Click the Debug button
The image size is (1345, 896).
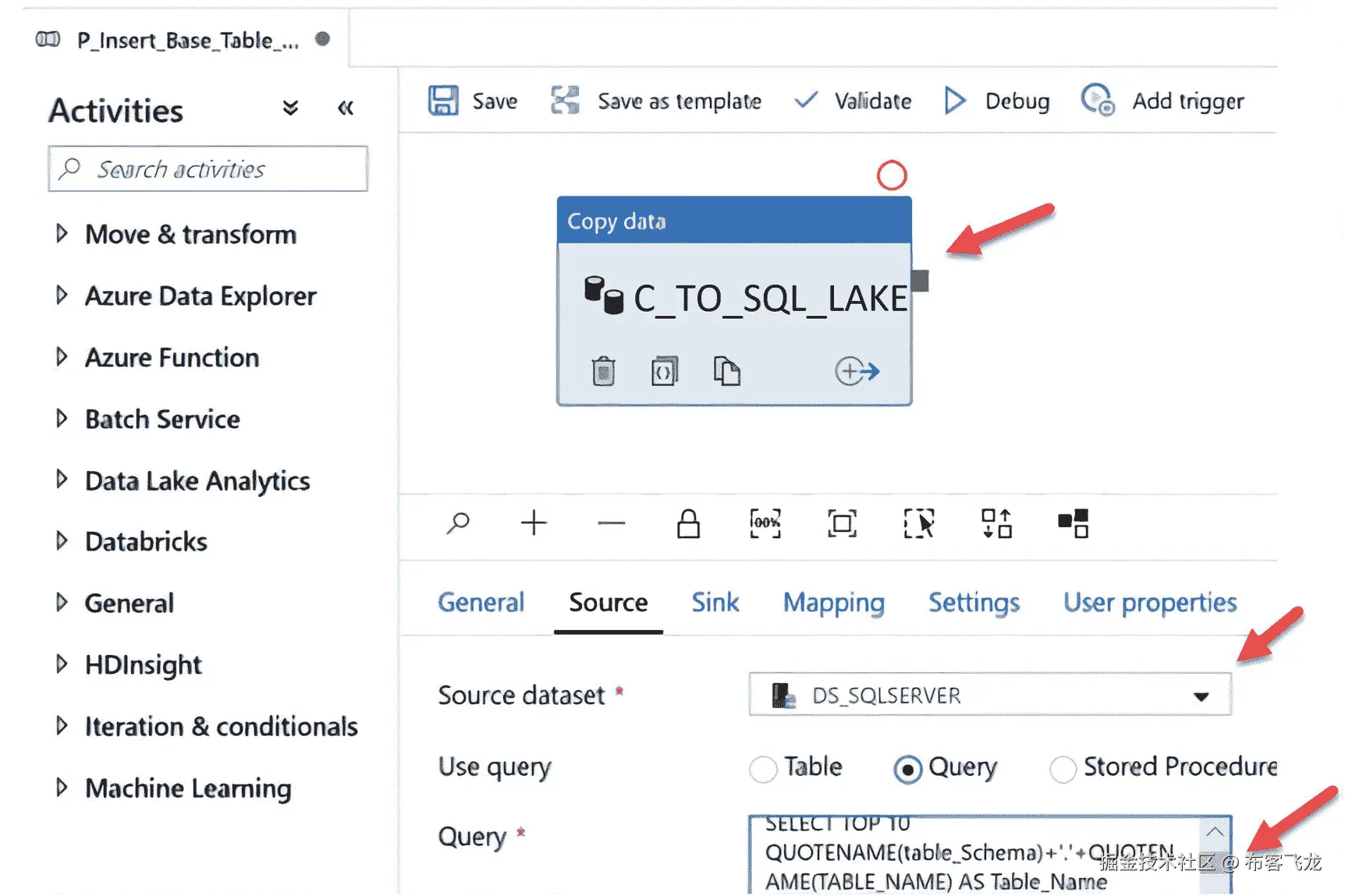996,101
